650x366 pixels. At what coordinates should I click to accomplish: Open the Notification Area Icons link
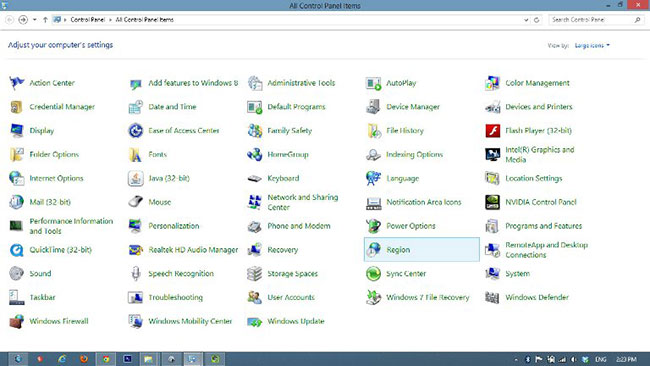click(x=424, y=202)
